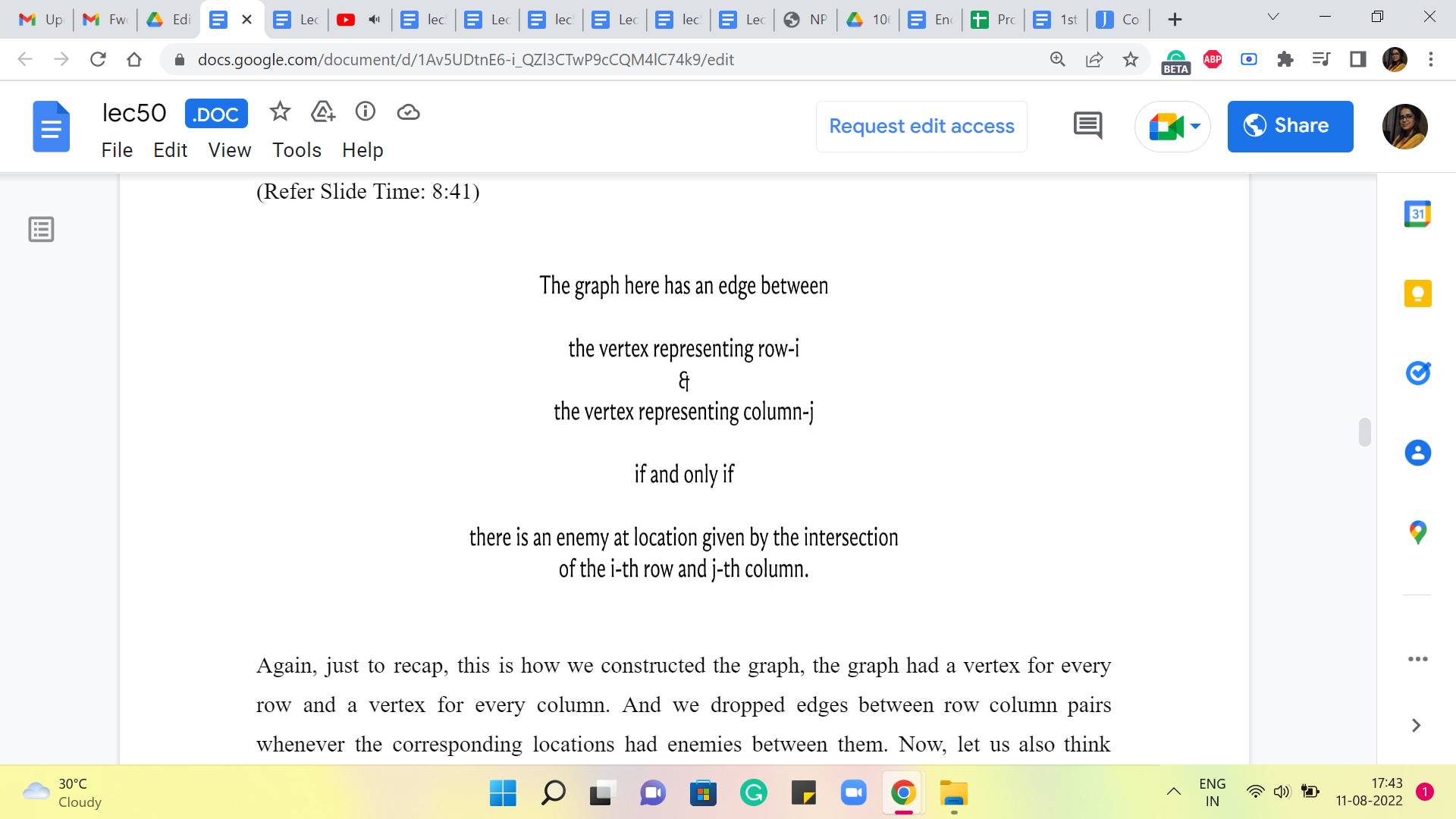
Task: Star the lec50 document
Action: [280, 112]
